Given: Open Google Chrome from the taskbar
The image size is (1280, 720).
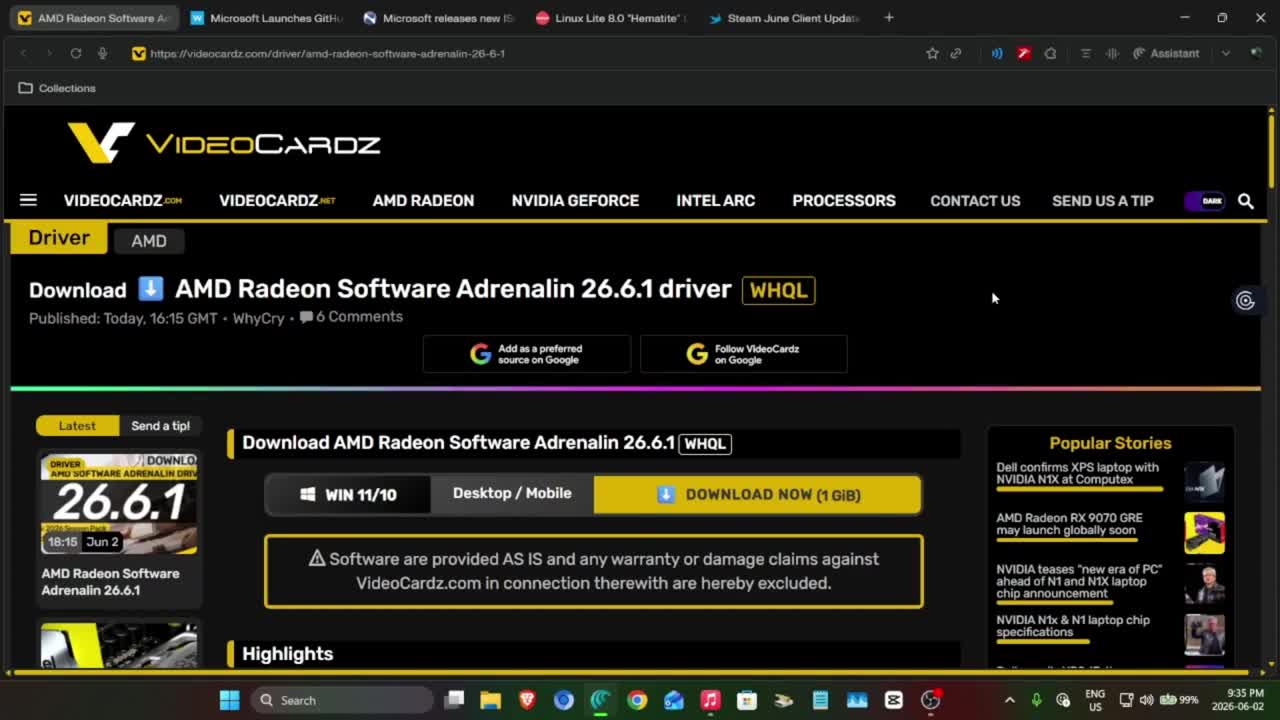Looking at the screenshot, I should click(637, 700).
